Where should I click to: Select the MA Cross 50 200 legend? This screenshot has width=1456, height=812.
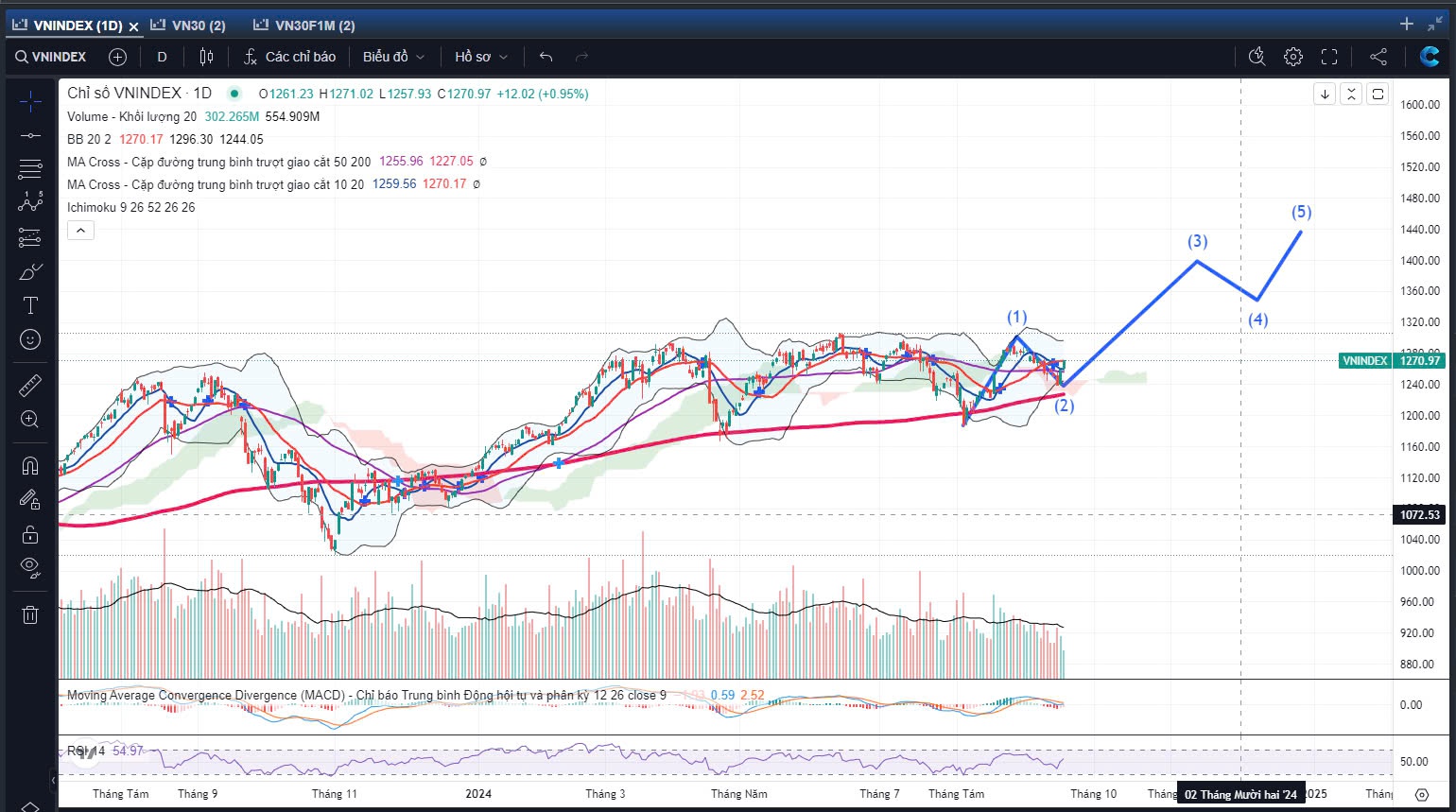[218, 162]
